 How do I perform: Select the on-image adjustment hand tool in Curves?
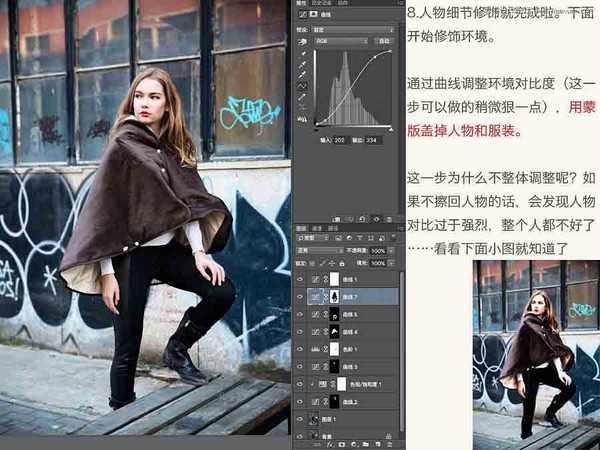point(304,43)
